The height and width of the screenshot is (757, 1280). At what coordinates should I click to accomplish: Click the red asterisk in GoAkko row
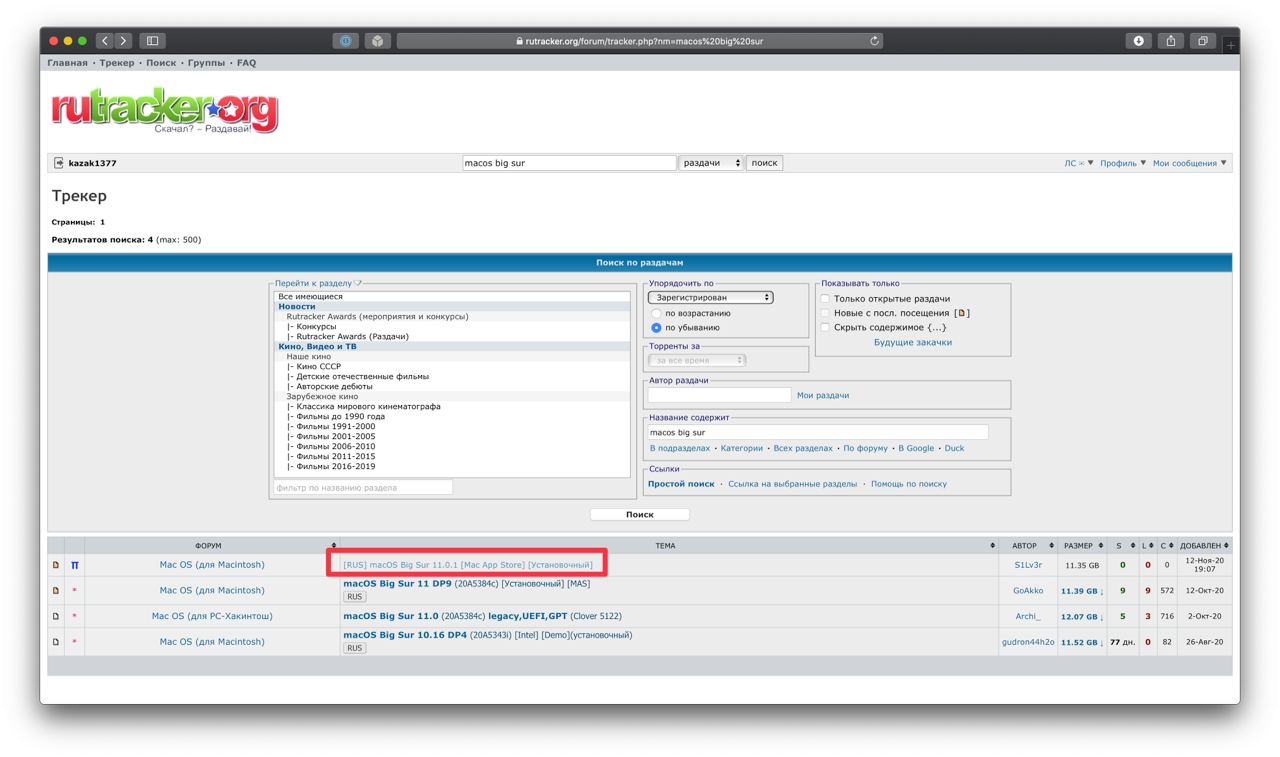tap(74, 591)
